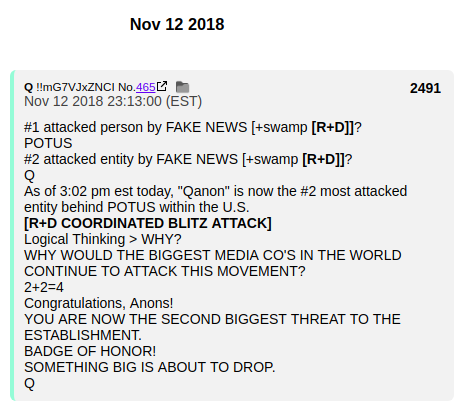Screen dimensions: 466x412
Task: Click the bold Q author name
Action: pyautogui.click(x=28, y=88)
